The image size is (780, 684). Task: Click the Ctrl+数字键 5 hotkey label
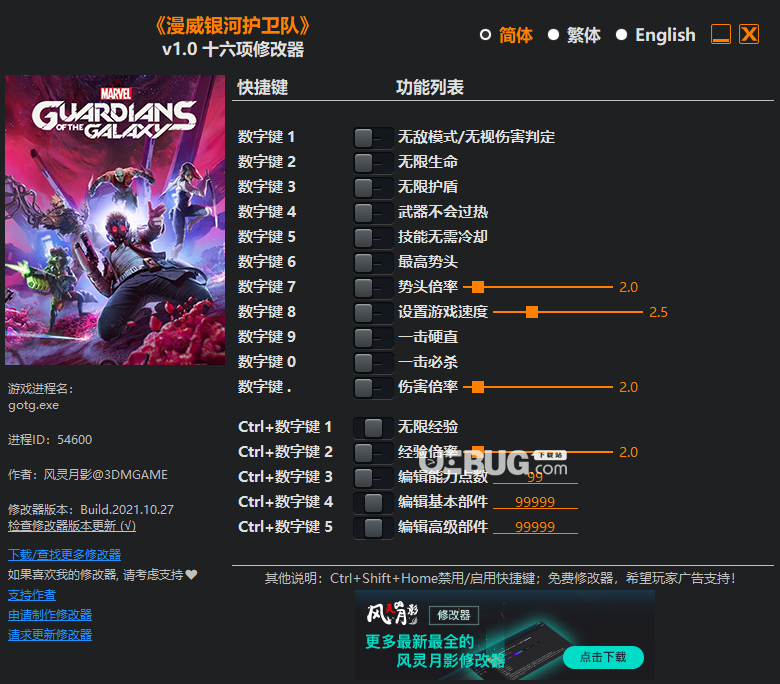pyautogui.click(x=286, y=527)
